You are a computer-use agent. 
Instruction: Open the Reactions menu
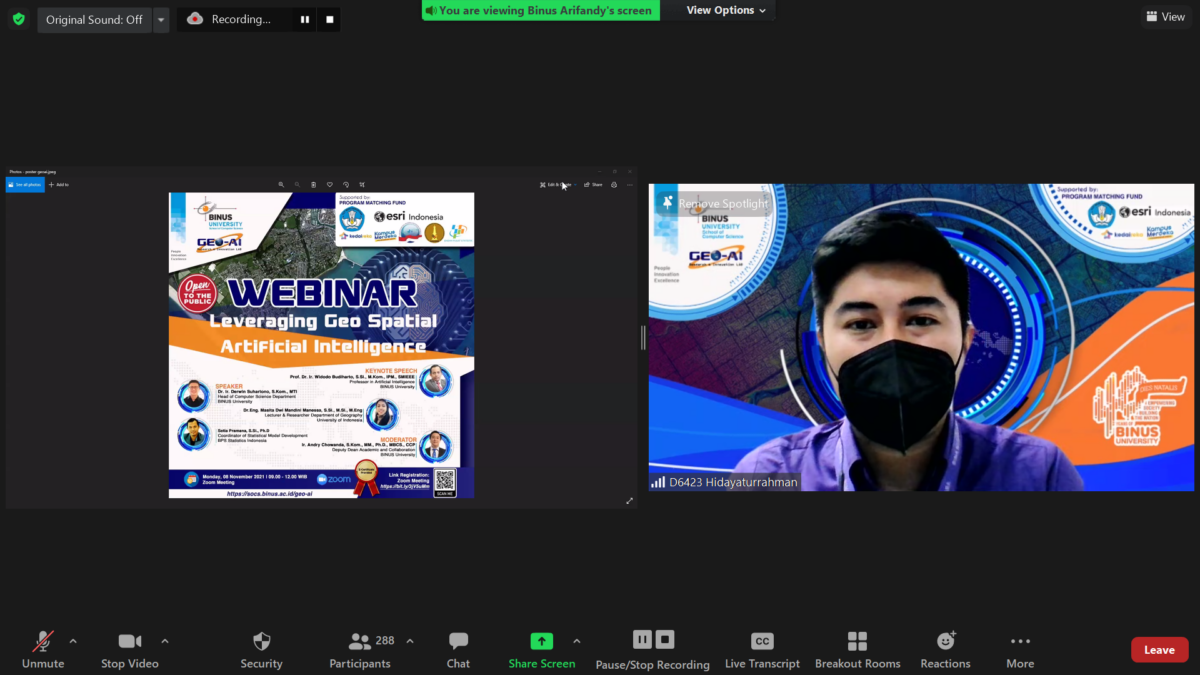(945, 650)
